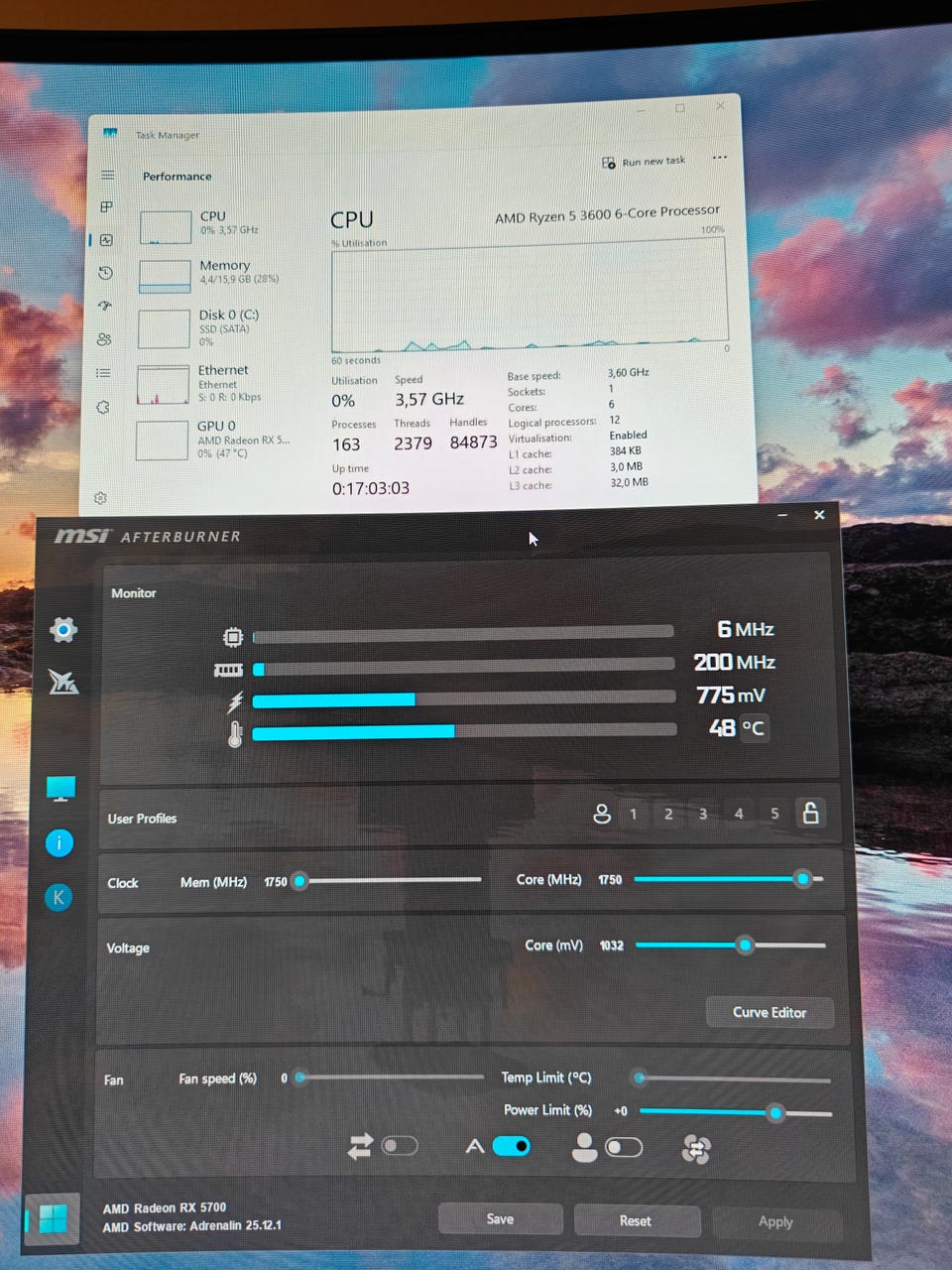Open Task Manager Startup apps icon
952x1270 pixels.
click(x=105, y=306)
